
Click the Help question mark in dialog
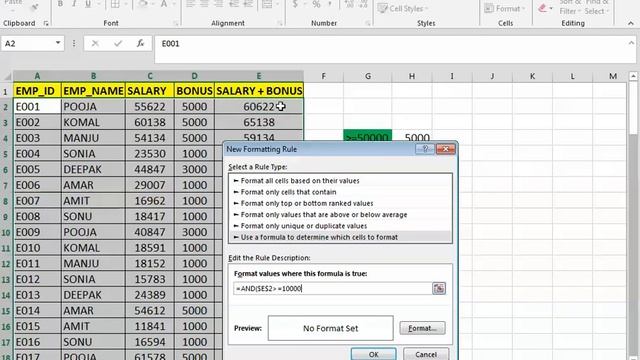tap(425, 149)
